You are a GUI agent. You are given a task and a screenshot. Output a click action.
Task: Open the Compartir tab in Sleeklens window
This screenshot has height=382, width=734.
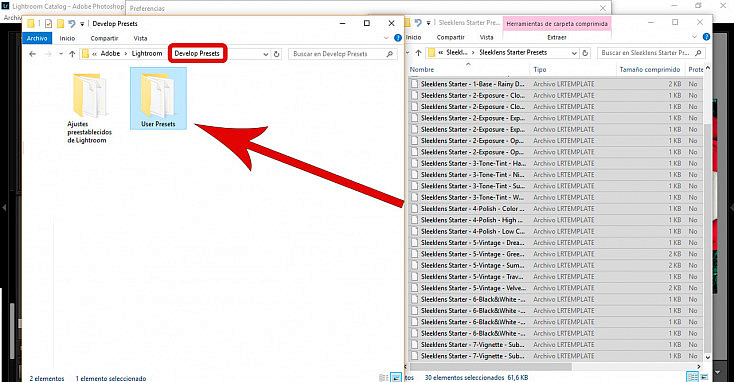[450, 37]
